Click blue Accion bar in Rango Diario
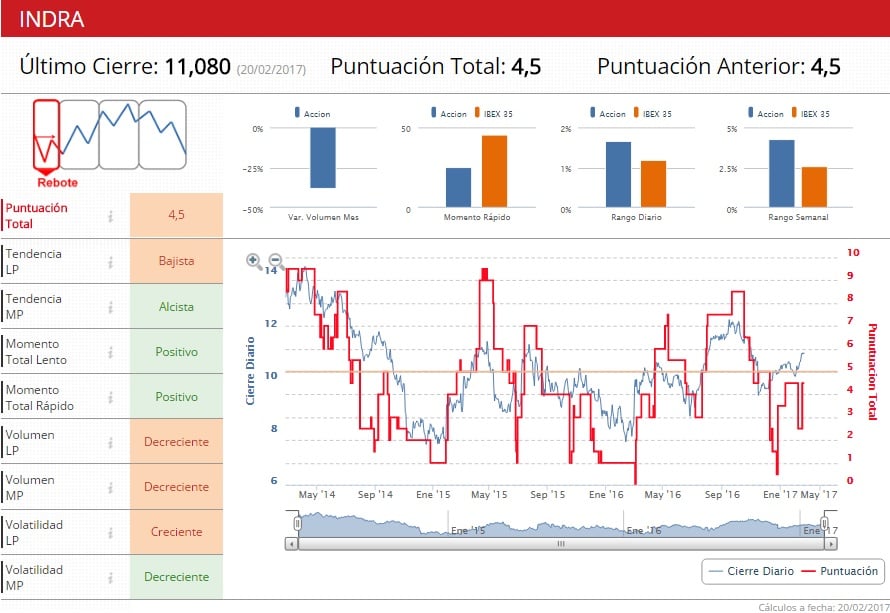Image resolution: width=890 pixels, height=613 pixels. 618,174
